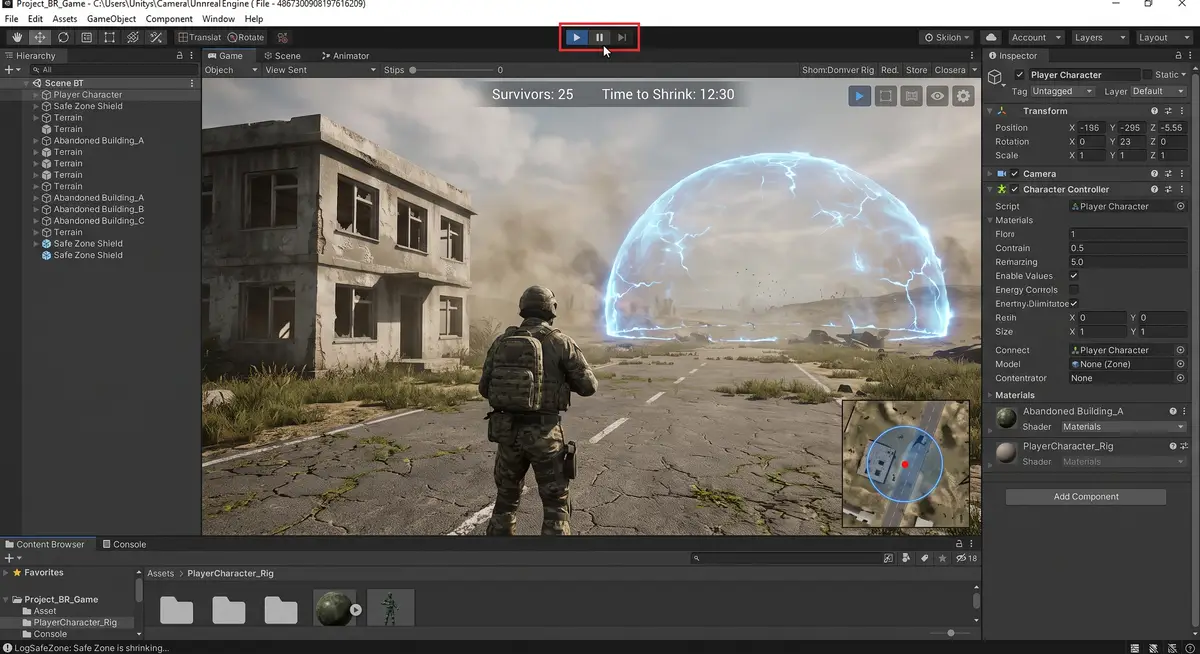This screenshot has width=1200, height=654.
Task: Toggle the Static checkbox
Action: (1147, 75)
